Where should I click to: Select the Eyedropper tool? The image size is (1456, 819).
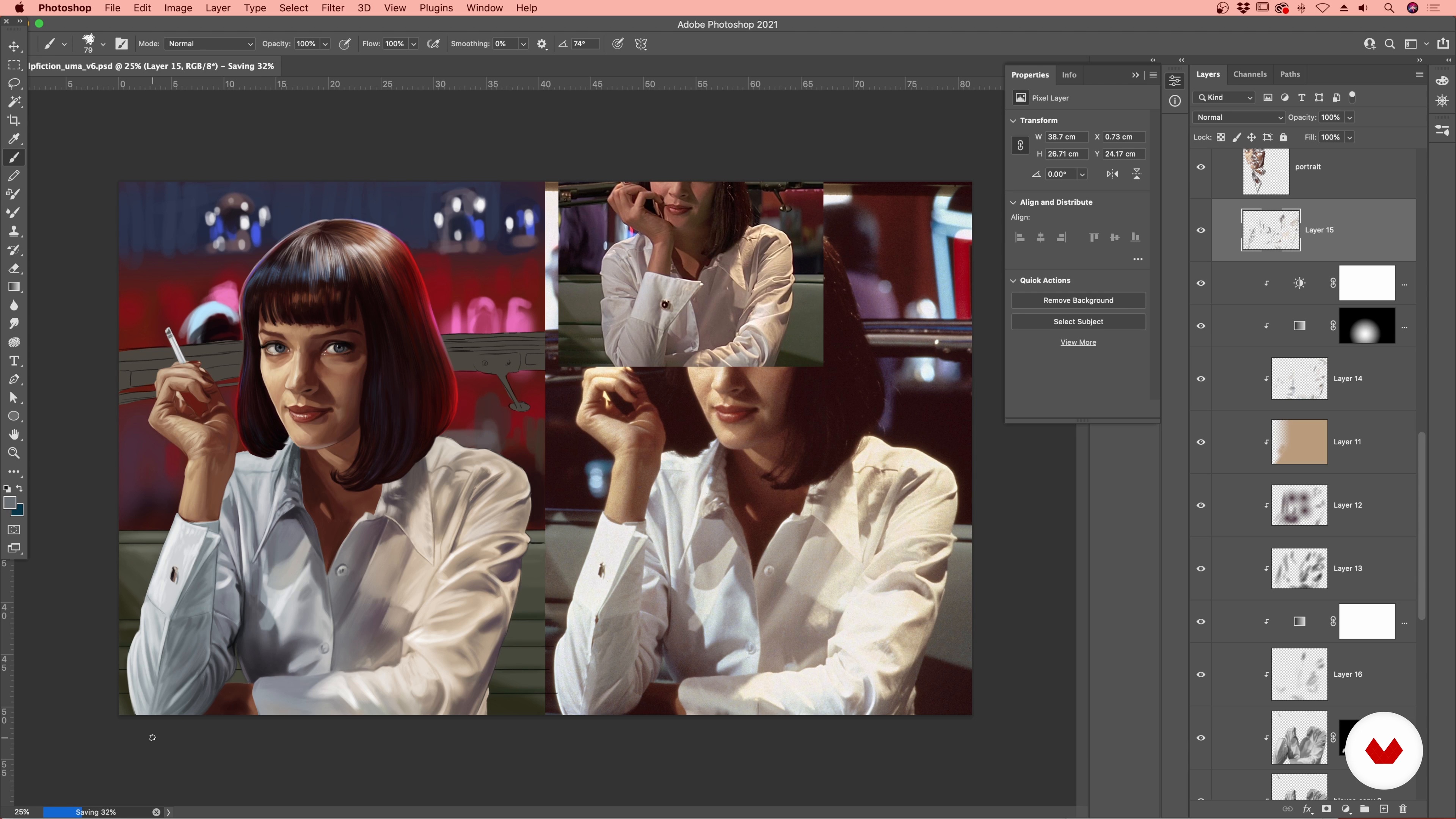14,139
